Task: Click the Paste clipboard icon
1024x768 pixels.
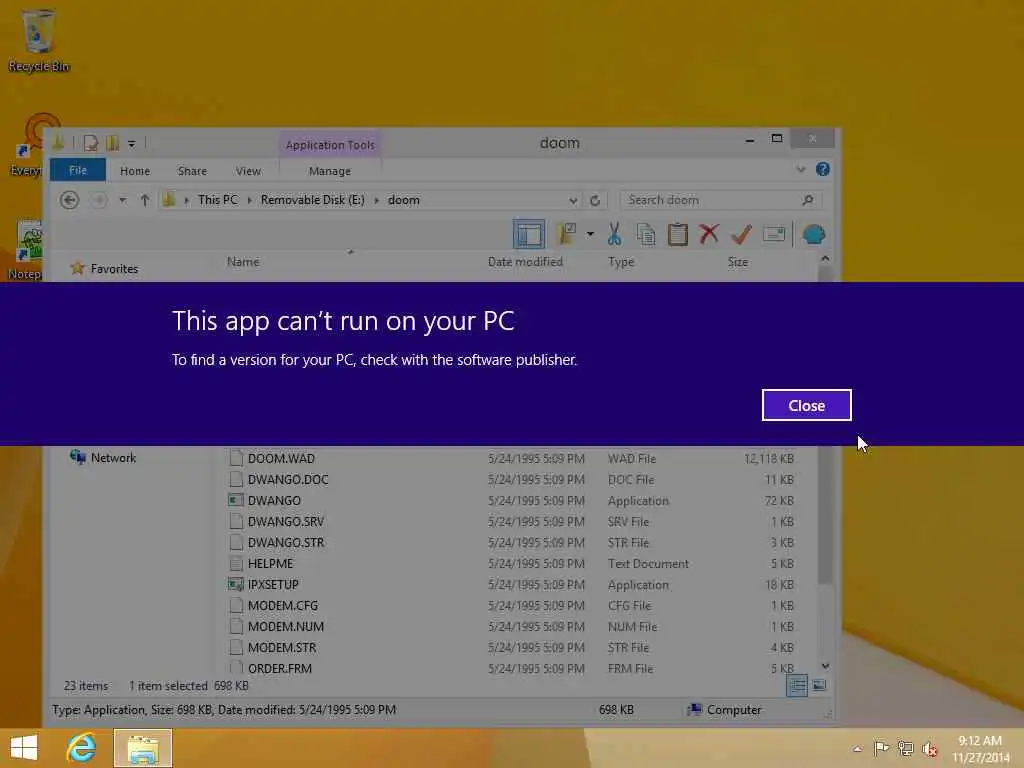Action: coord(677,234)
